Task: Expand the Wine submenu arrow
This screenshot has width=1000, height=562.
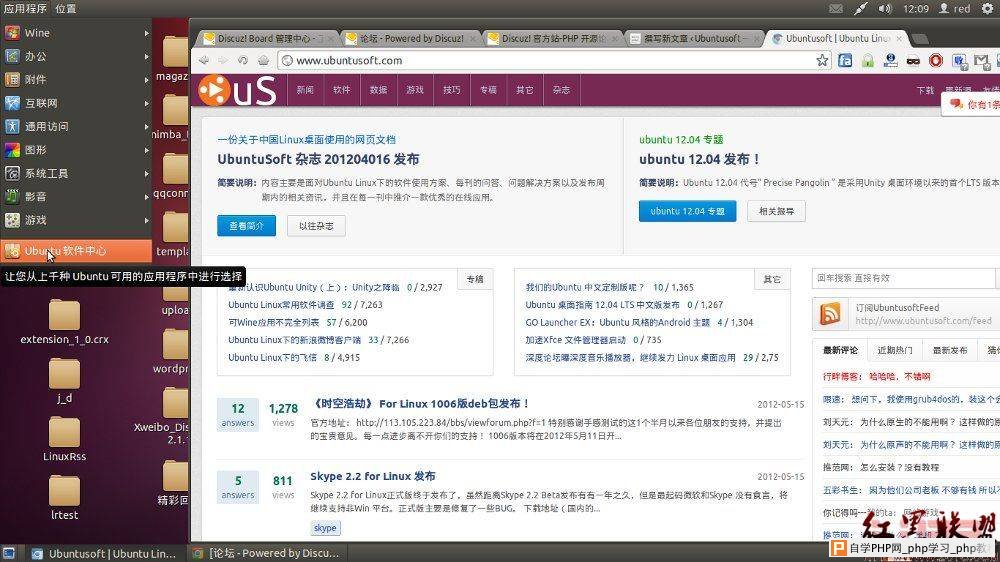Action: [147, 33]
